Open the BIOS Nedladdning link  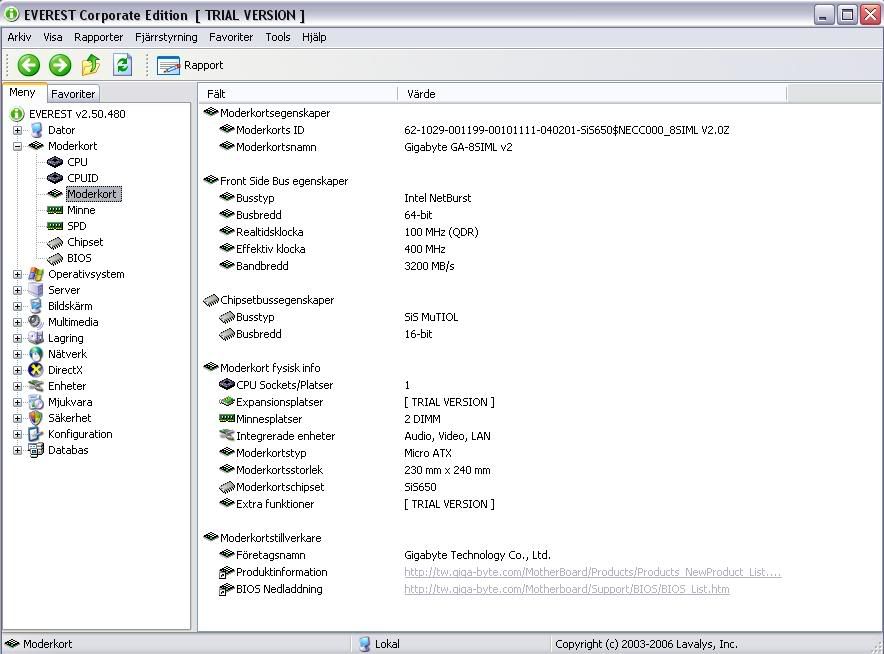click(x=566, y=589)
